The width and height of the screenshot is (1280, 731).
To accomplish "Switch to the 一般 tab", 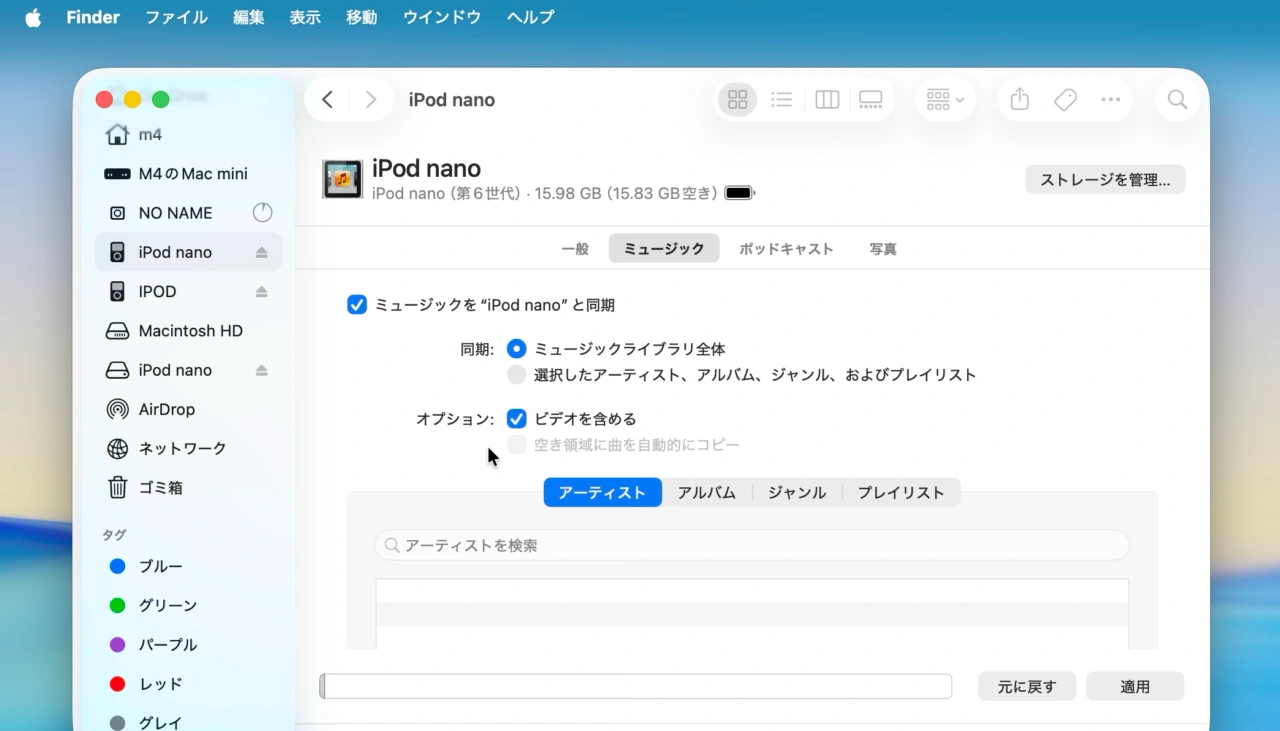I will coord(575,249).
